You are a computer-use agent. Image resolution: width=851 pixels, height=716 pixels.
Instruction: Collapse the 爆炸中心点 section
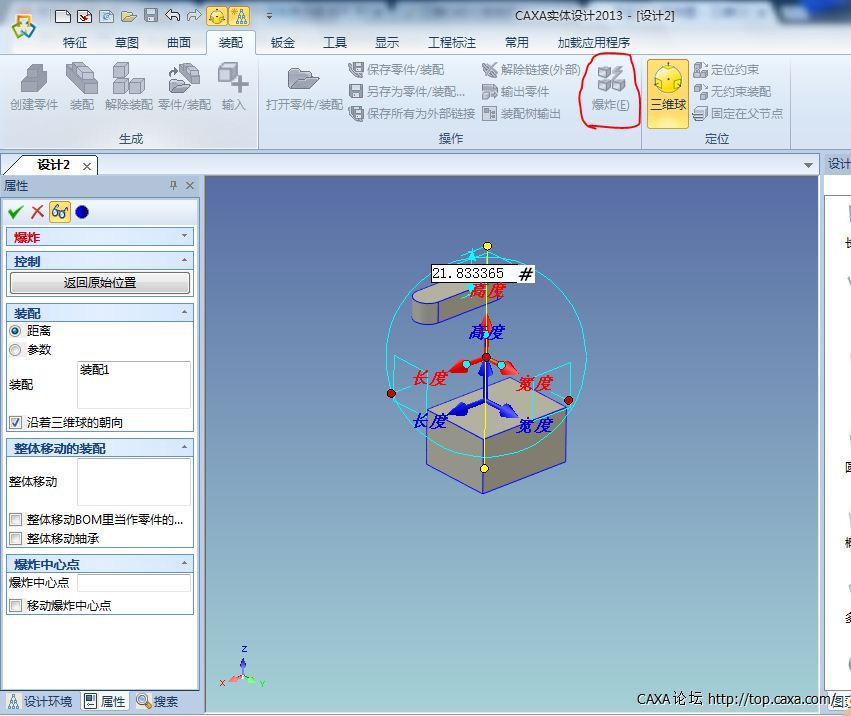pos(184,564)
